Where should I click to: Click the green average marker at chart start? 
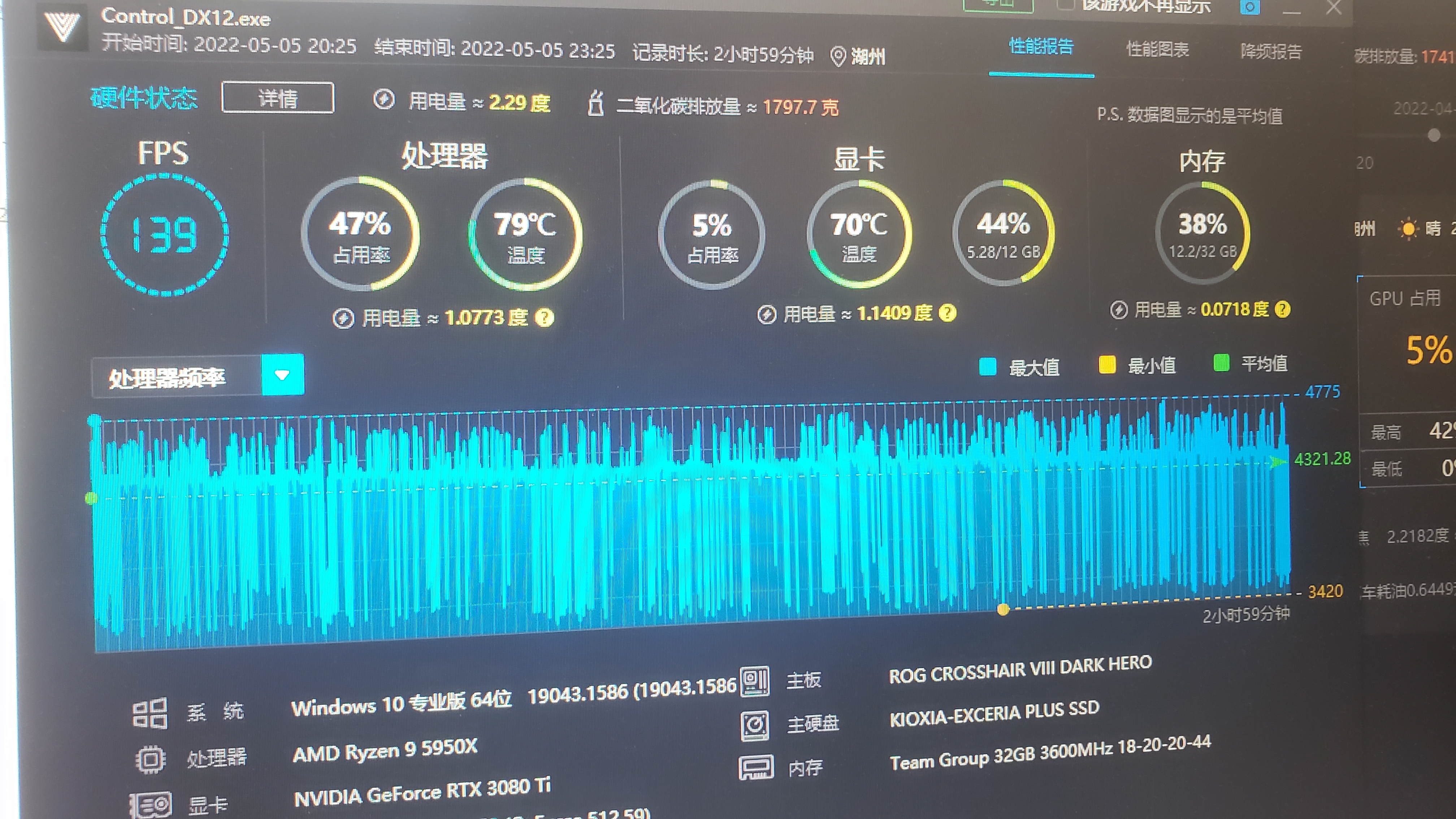coord(91,498)
